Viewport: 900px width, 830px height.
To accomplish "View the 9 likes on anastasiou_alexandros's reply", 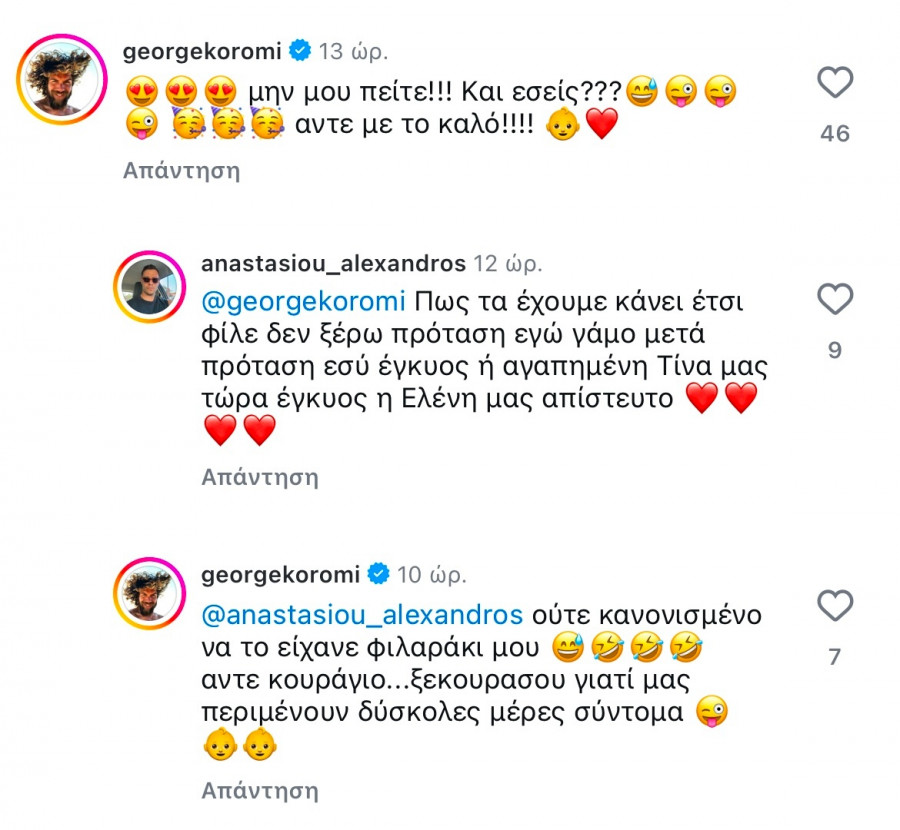I will 835,350.
